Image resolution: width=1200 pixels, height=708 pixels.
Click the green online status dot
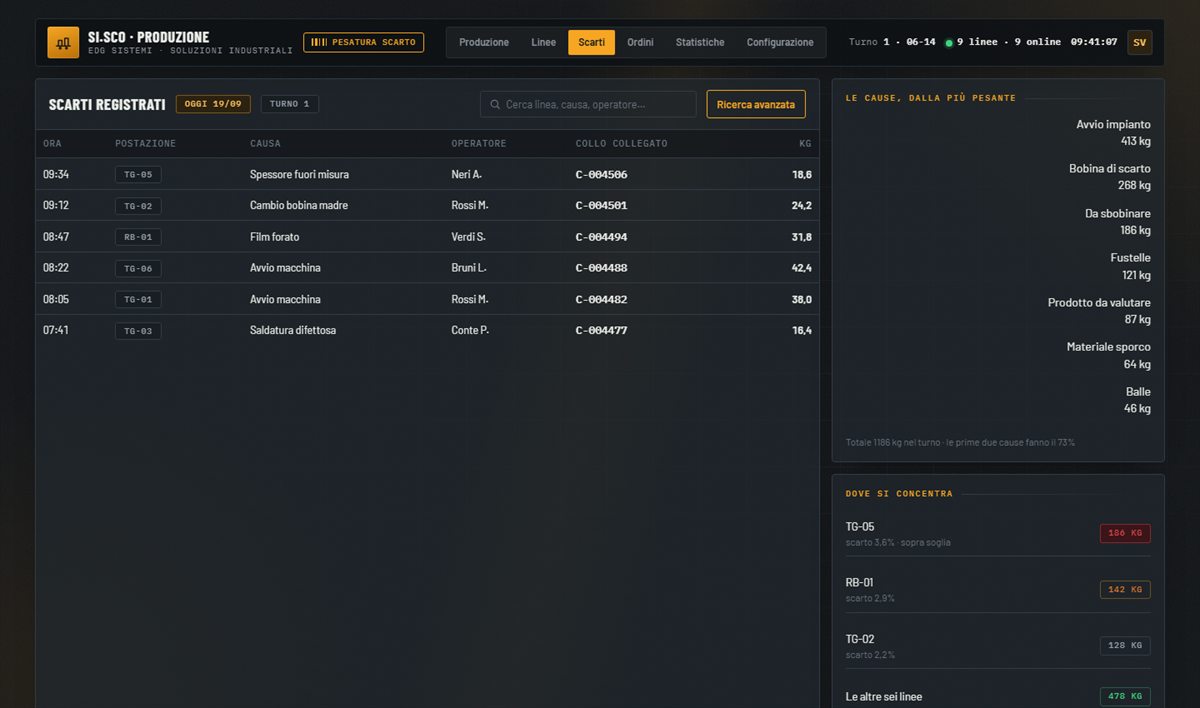tap(949, 43)
